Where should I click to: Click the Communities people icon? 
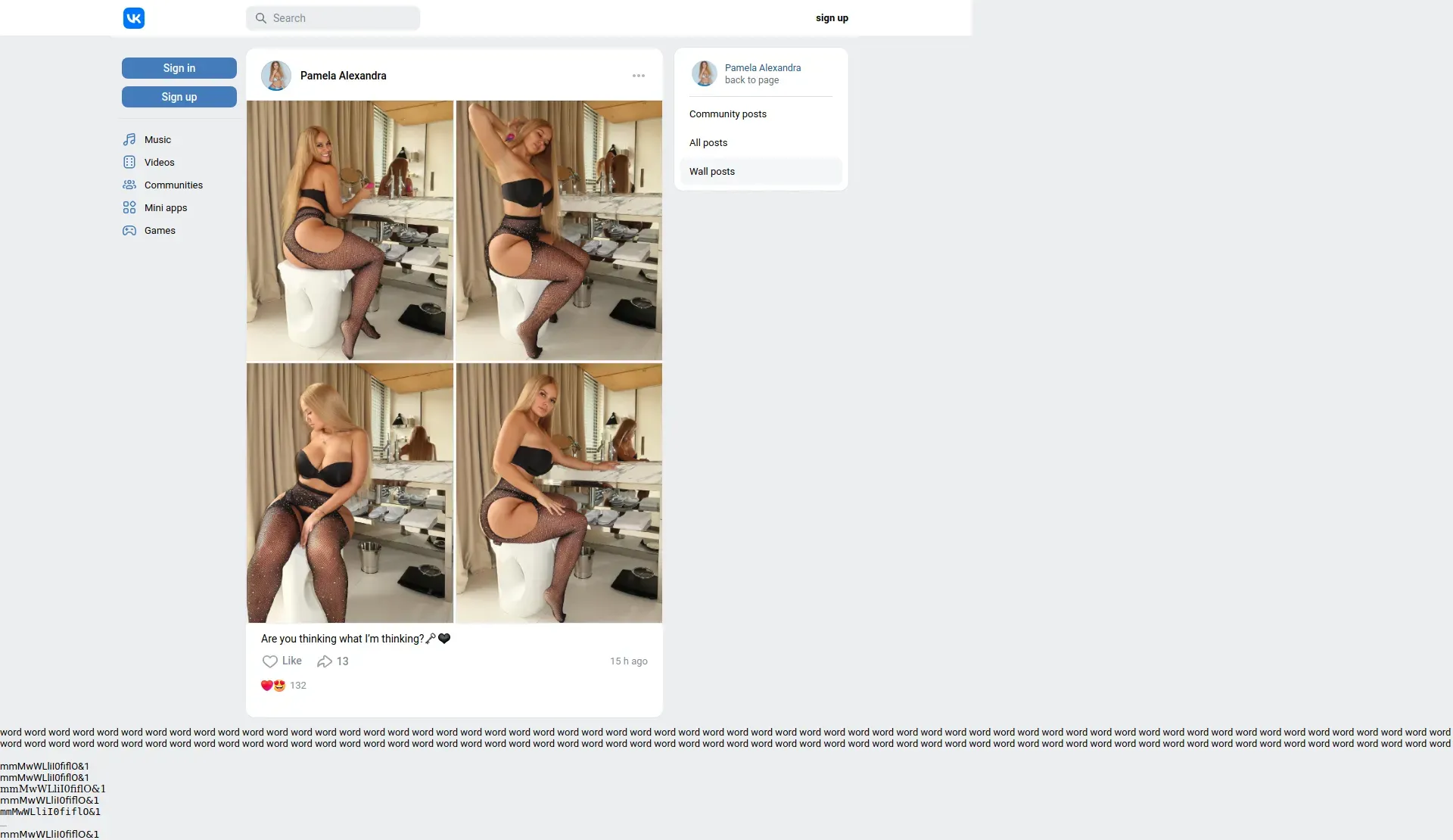coord(129,185)
